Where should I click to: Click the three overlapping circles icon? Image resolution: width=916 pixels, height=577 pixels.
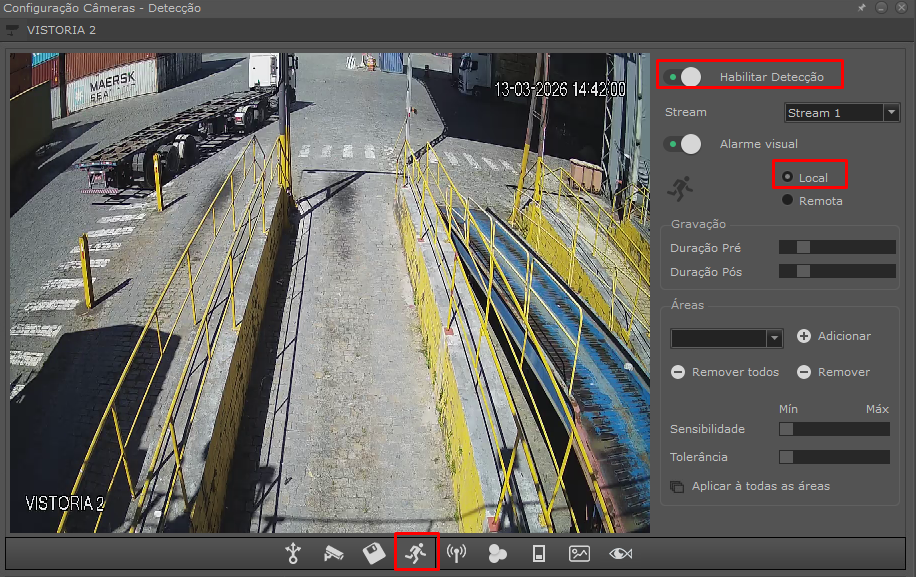click(x=498, y=553)
